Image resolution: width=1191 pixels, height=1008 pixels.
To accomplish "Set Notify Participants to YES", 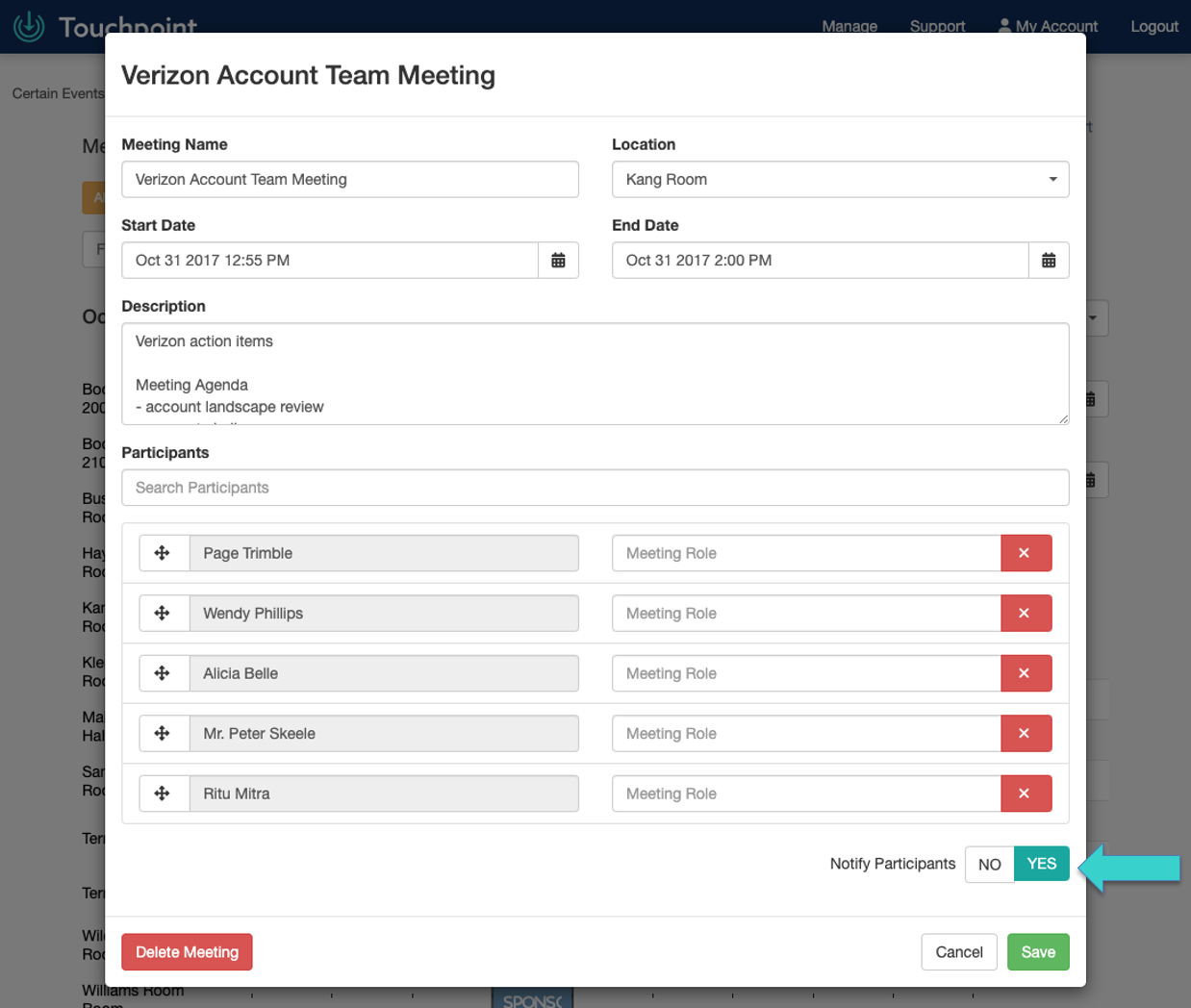I will [x=1042, y=864].
